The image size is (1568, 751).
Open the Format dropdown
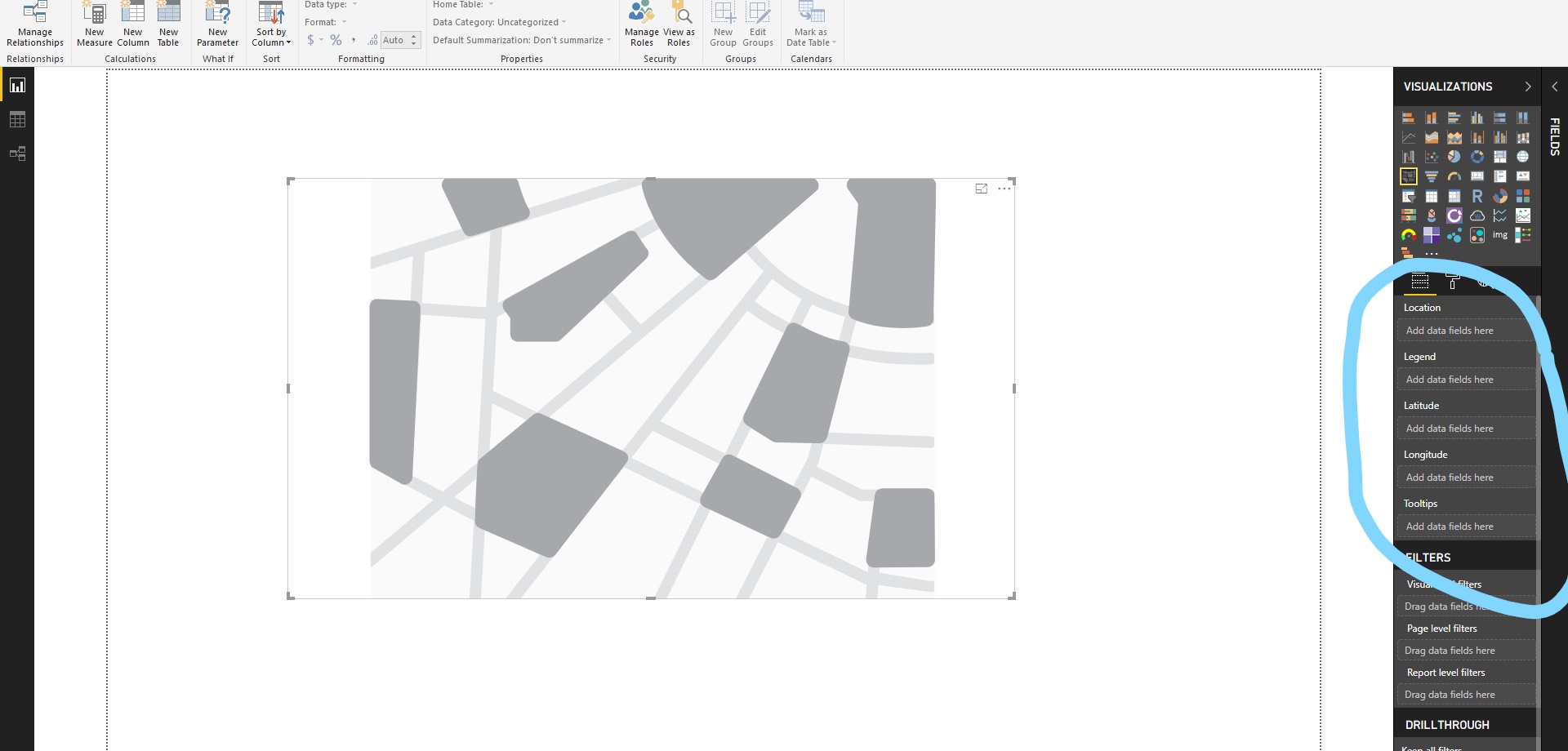(x=326, y=22)
